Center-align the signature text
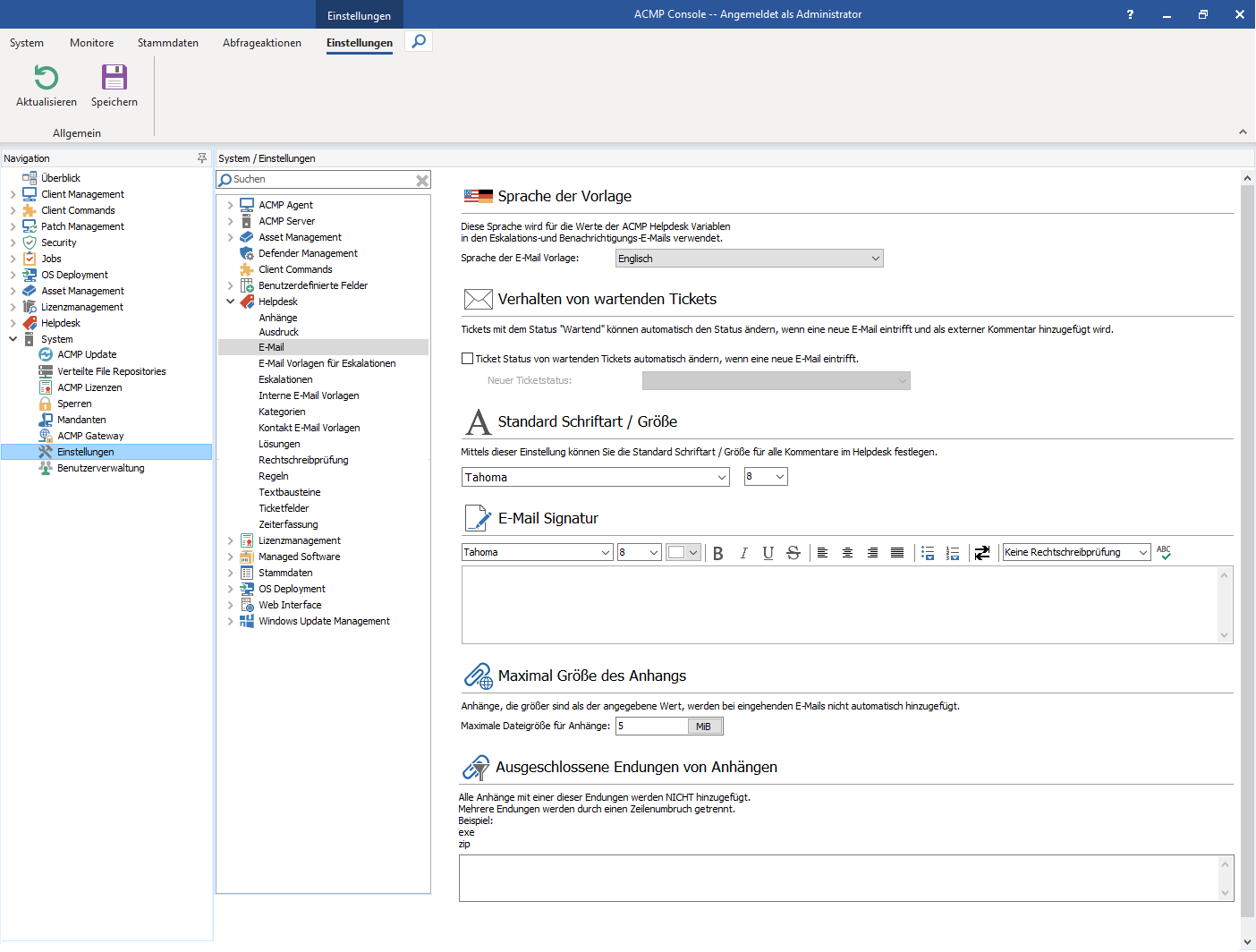Screen dimensions: 1256x952 click(x=847, y=552)
